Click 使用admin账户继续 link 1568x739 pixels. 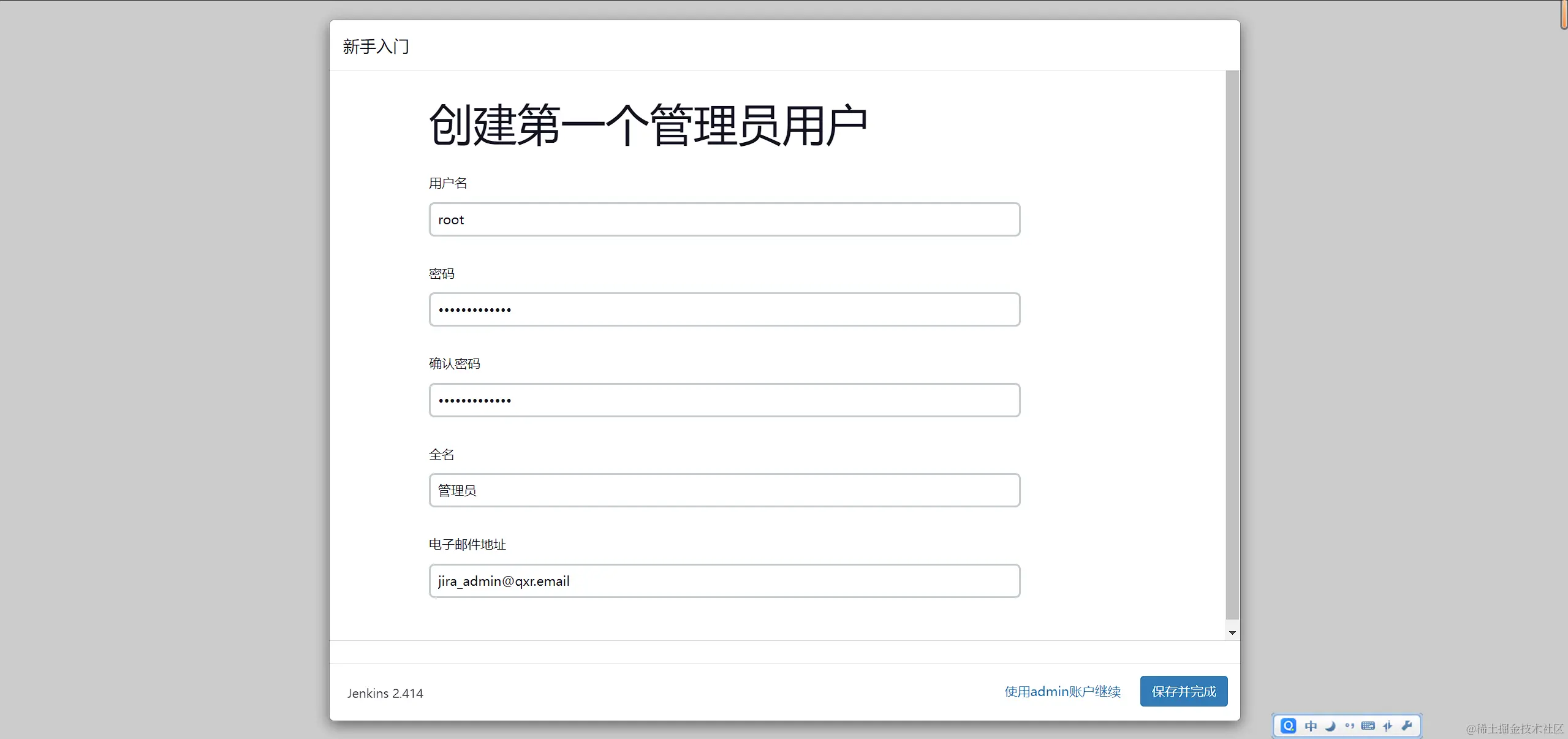(x=1062, y=692)
